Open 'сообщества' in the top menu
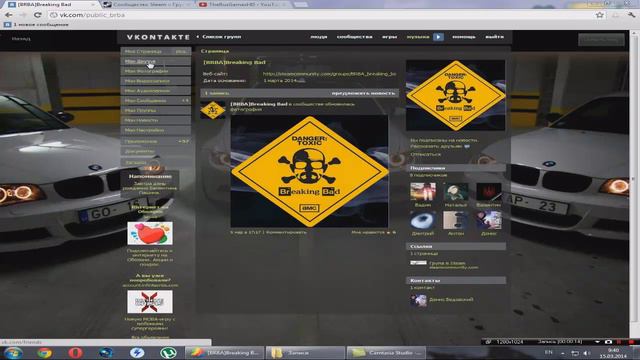Image resolution: width=640 pixels, height=360 pixels. pos(354,37)
